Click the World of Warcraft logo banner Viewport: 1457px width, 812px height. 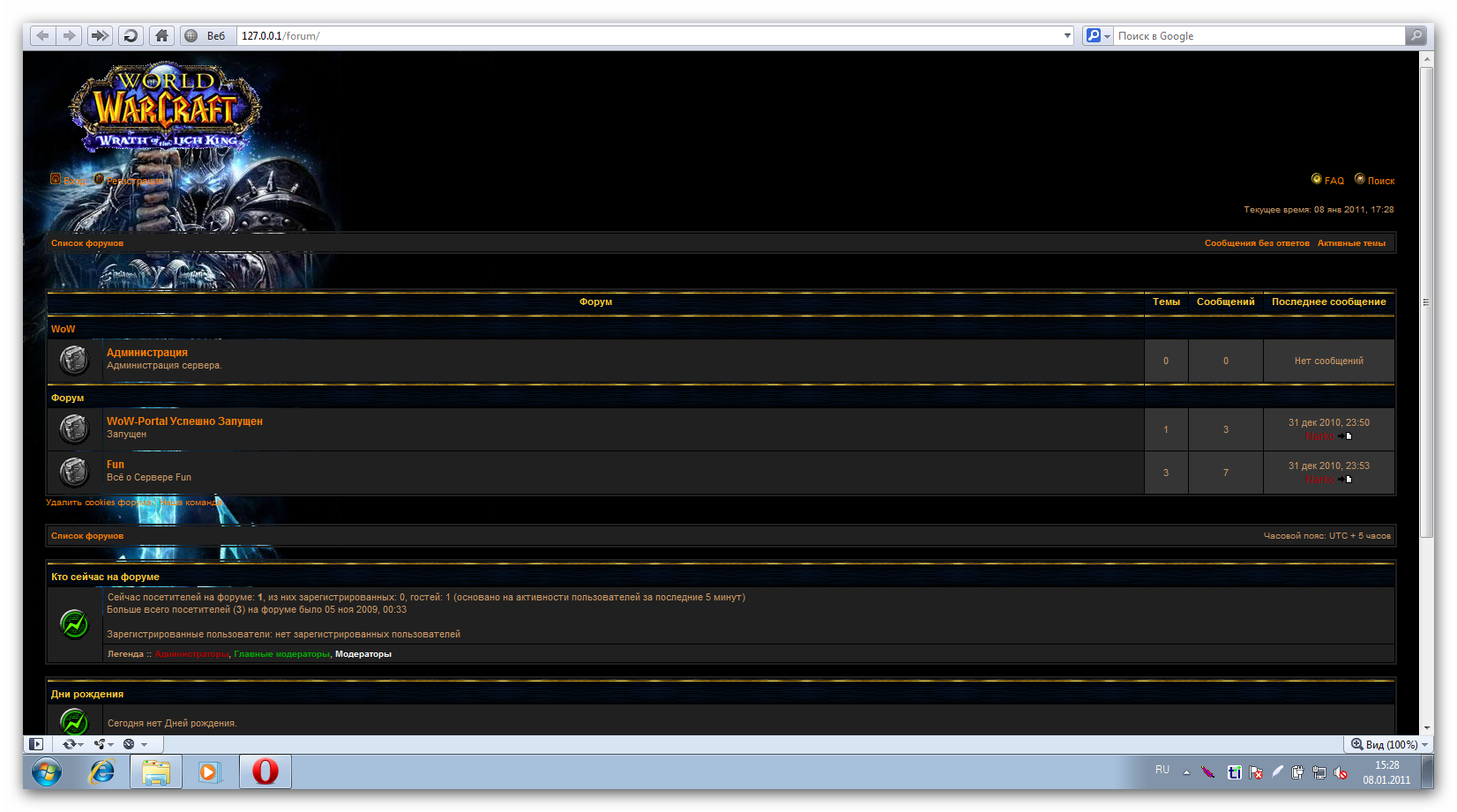(166, 108)
